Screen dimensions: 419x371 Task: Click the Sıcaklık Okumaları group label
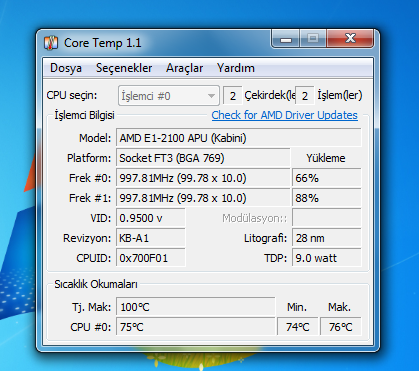point(96,284)
